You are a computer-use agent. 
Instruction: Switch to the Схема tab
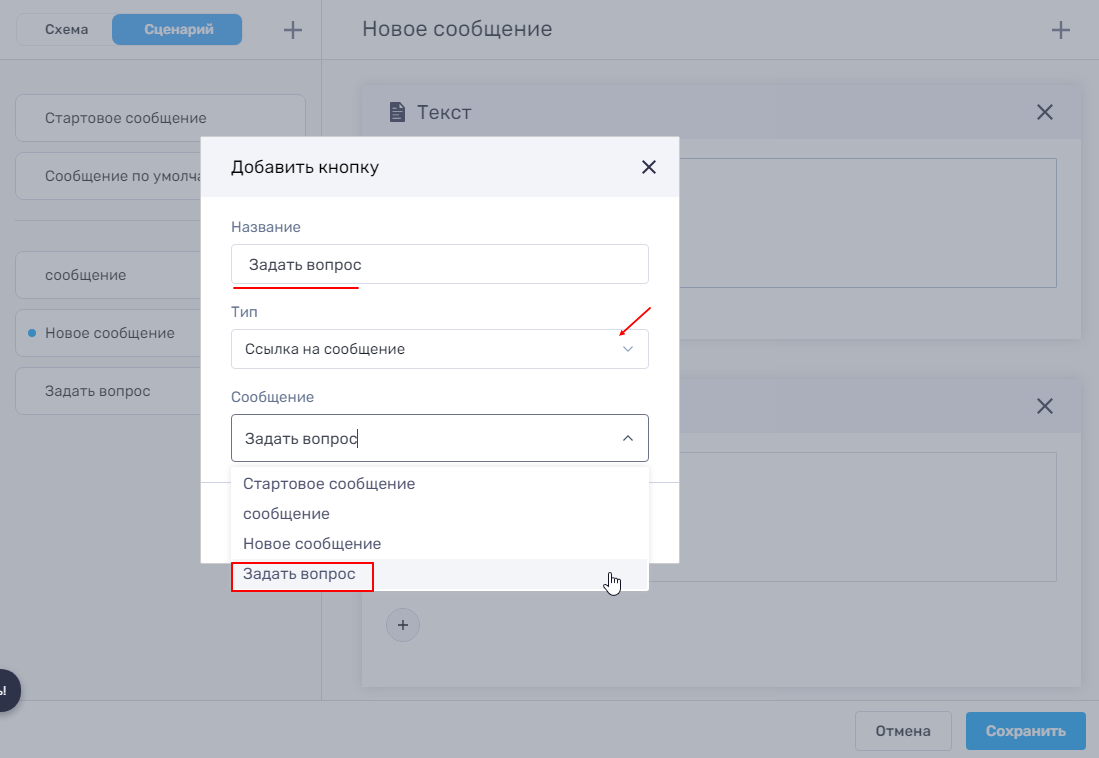(x=66, y=30)
